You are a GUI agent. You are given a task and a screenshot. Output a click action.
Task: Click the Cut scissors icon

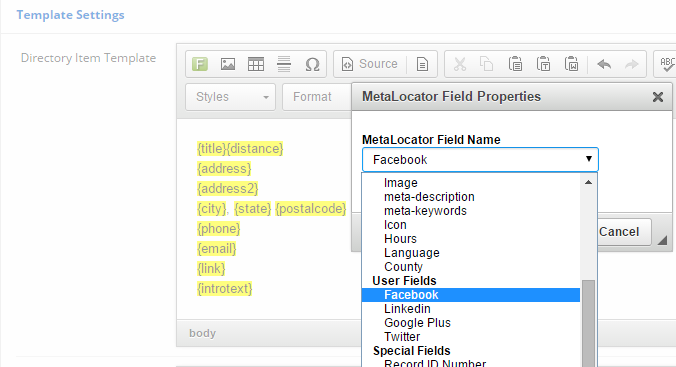460,64
